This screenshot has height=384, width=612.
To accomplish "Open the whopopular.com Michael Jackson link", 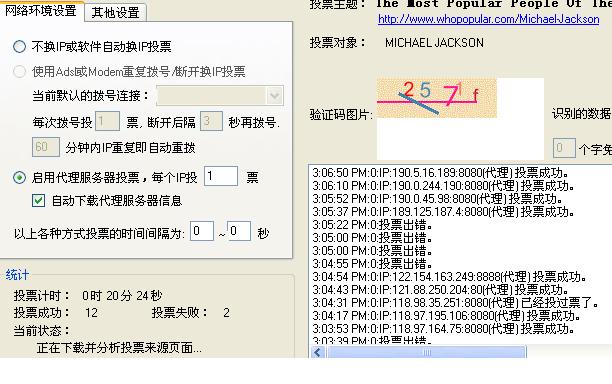I will coord(488,19).
